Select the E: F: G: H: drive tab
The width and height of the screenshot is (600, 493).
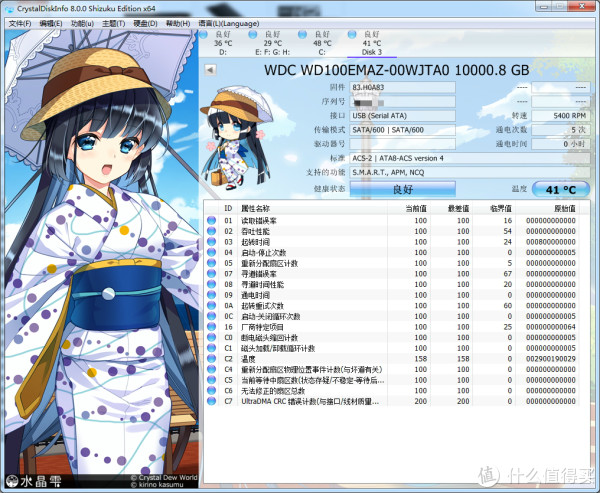[x=272, y=43]
